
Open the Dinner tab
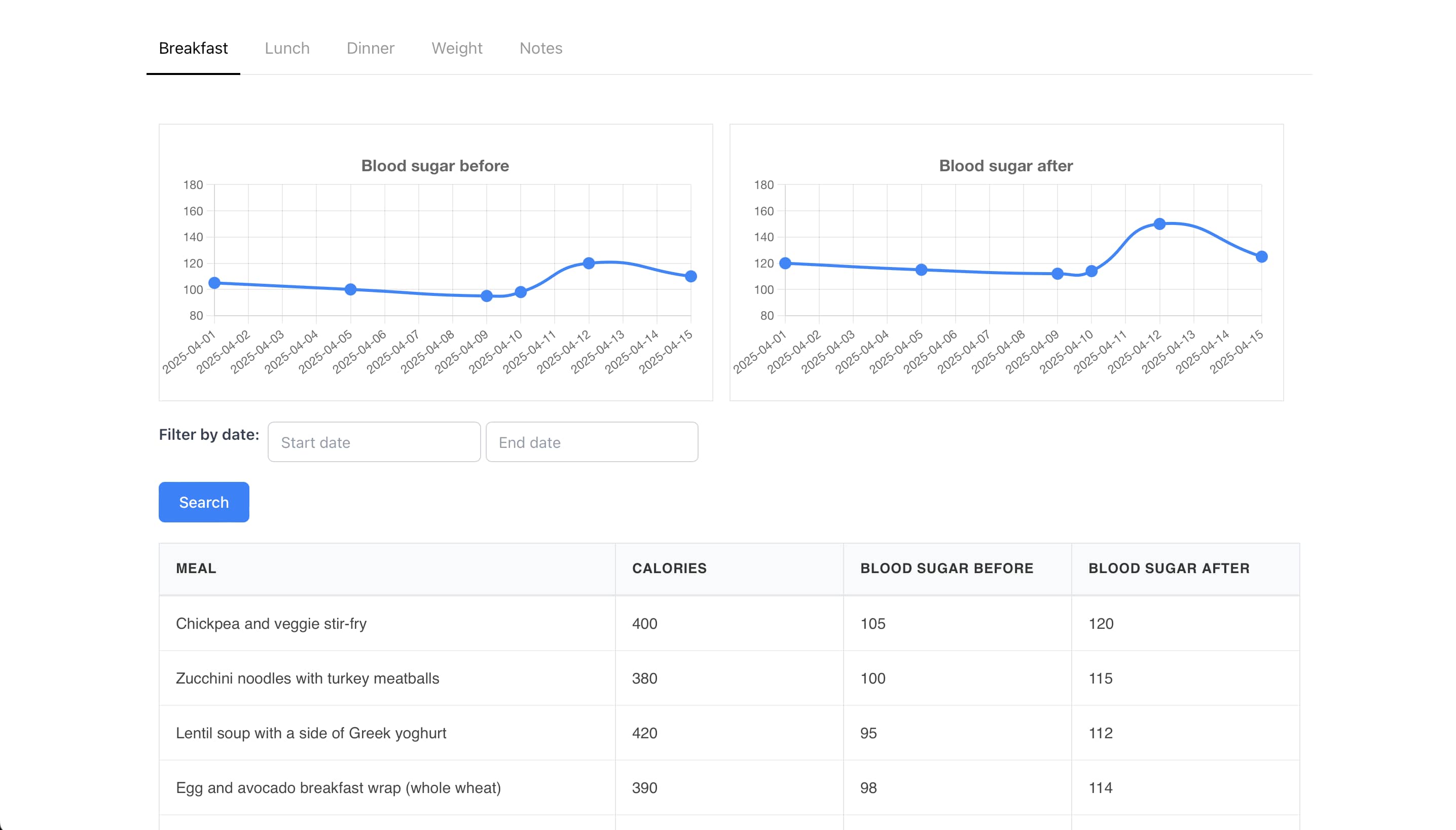[370, 49]
